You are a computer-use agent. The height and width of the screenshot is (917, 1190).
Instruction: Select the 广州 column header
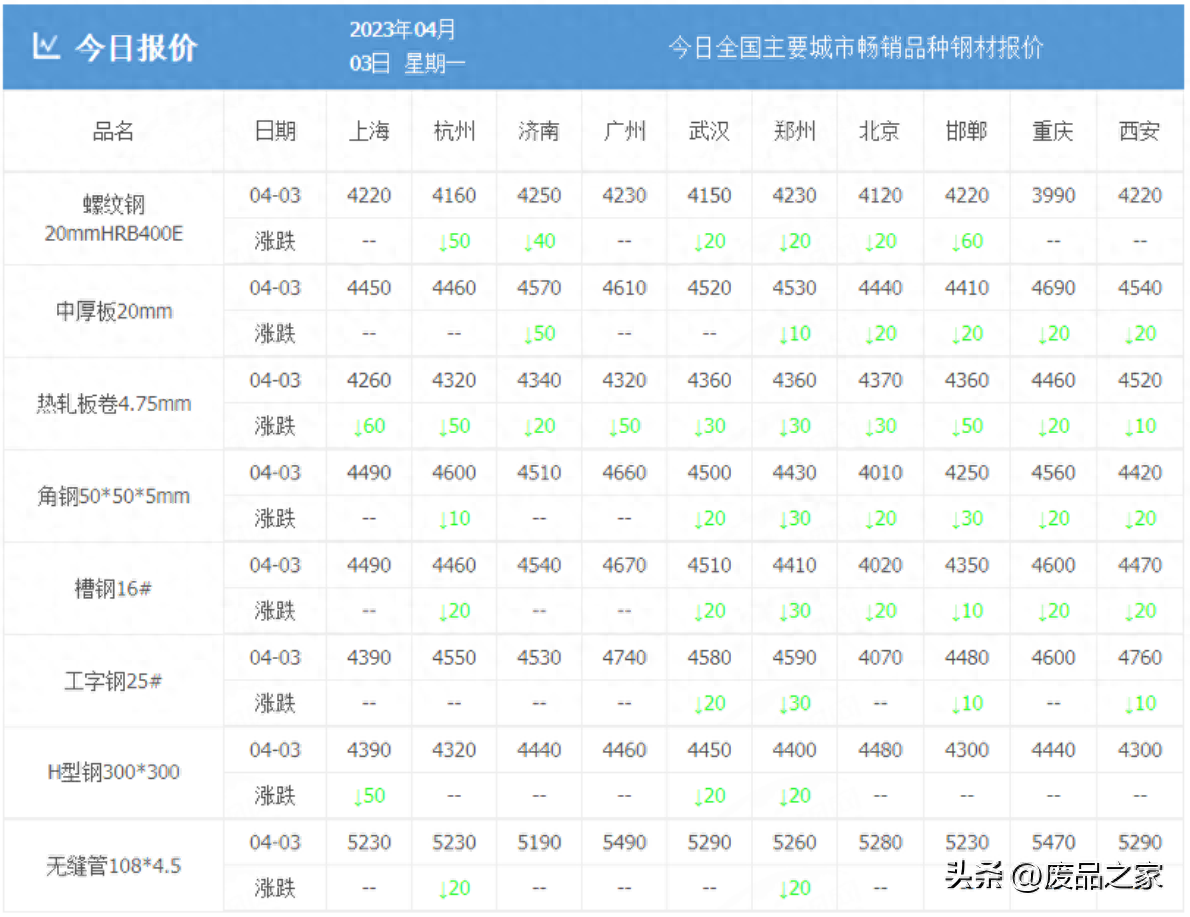point(623,131)
